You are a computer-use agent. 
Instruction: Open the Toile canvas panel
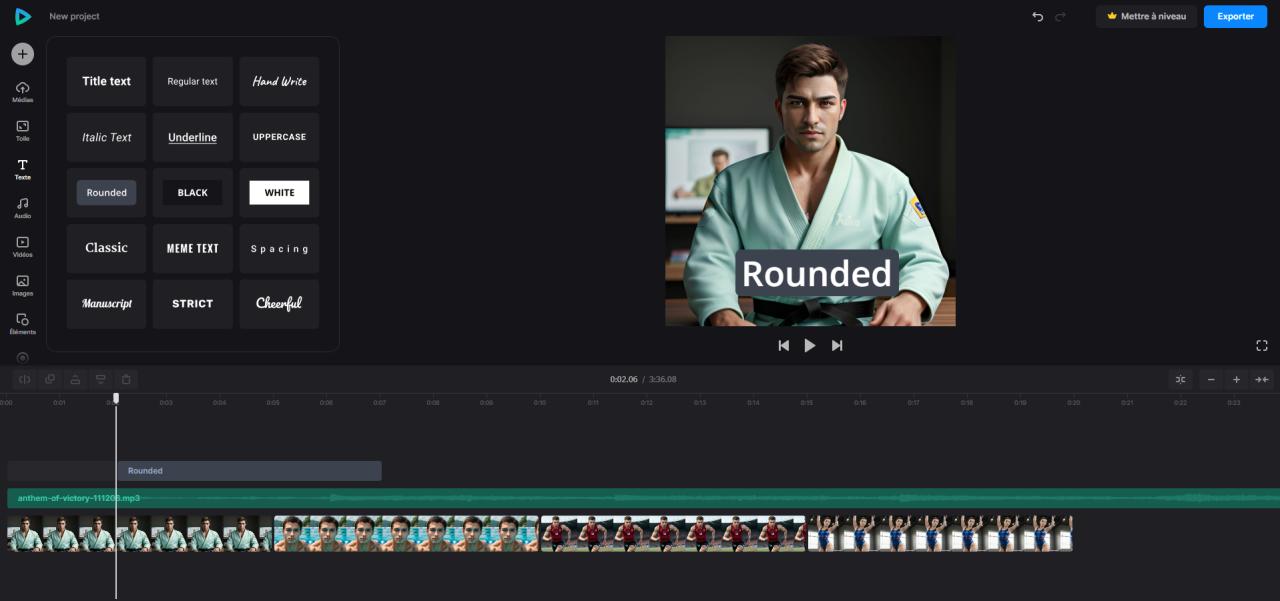(x=22, y=131)
